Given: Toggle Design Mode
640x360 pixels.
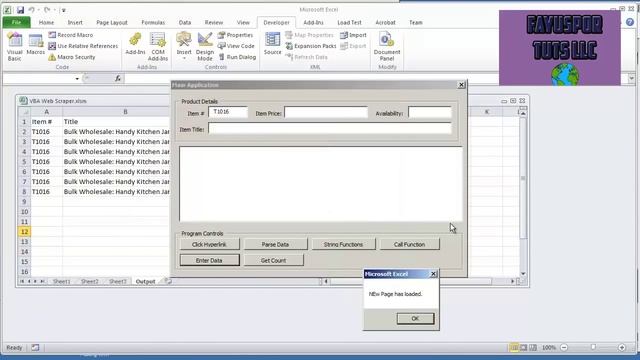Looking at the screenshot, I should click(205, 47).
